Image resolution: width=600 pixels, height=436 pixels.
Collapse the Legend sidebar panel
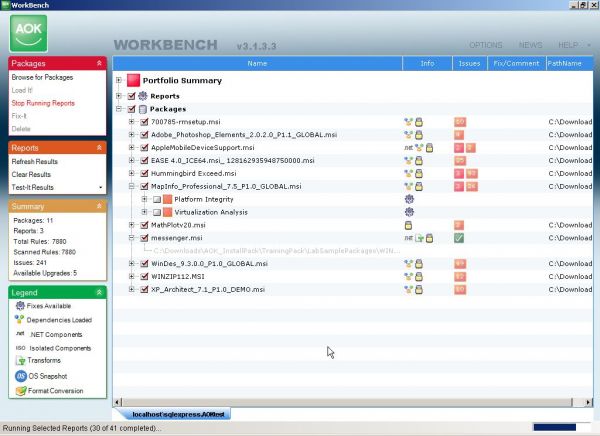pos(99,292)
